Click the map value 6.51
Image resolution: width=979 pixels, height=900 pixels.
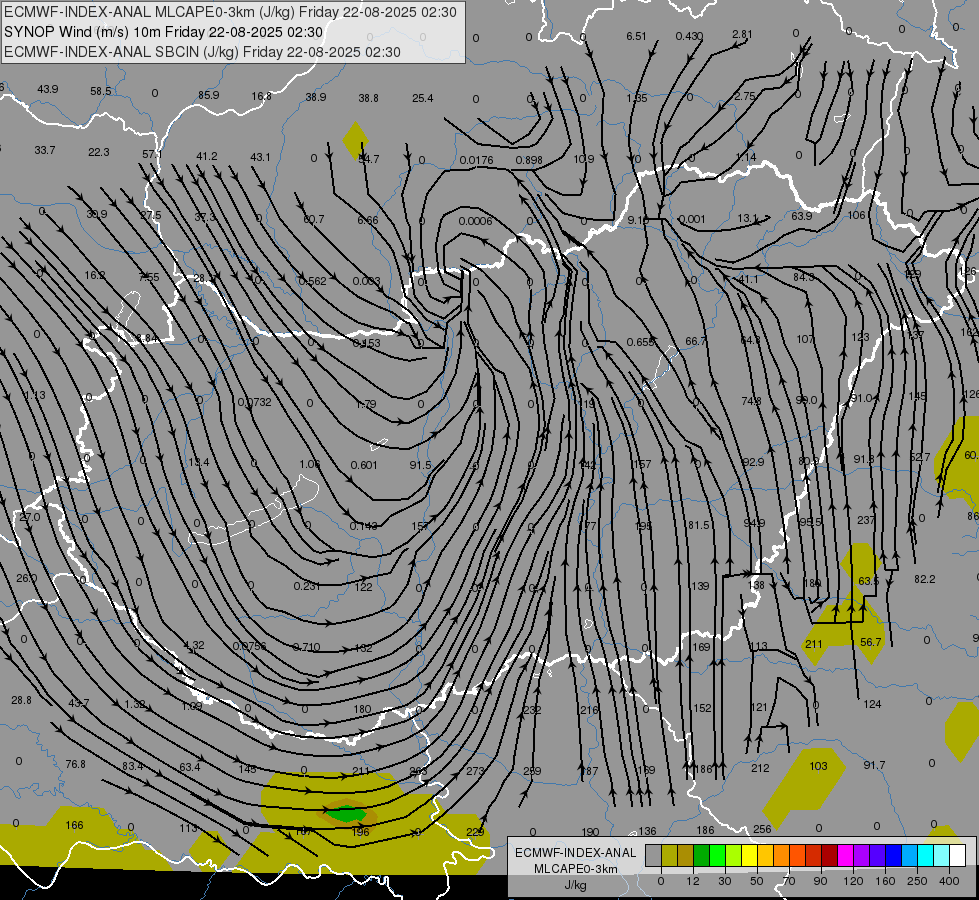[x=636, y=36]
